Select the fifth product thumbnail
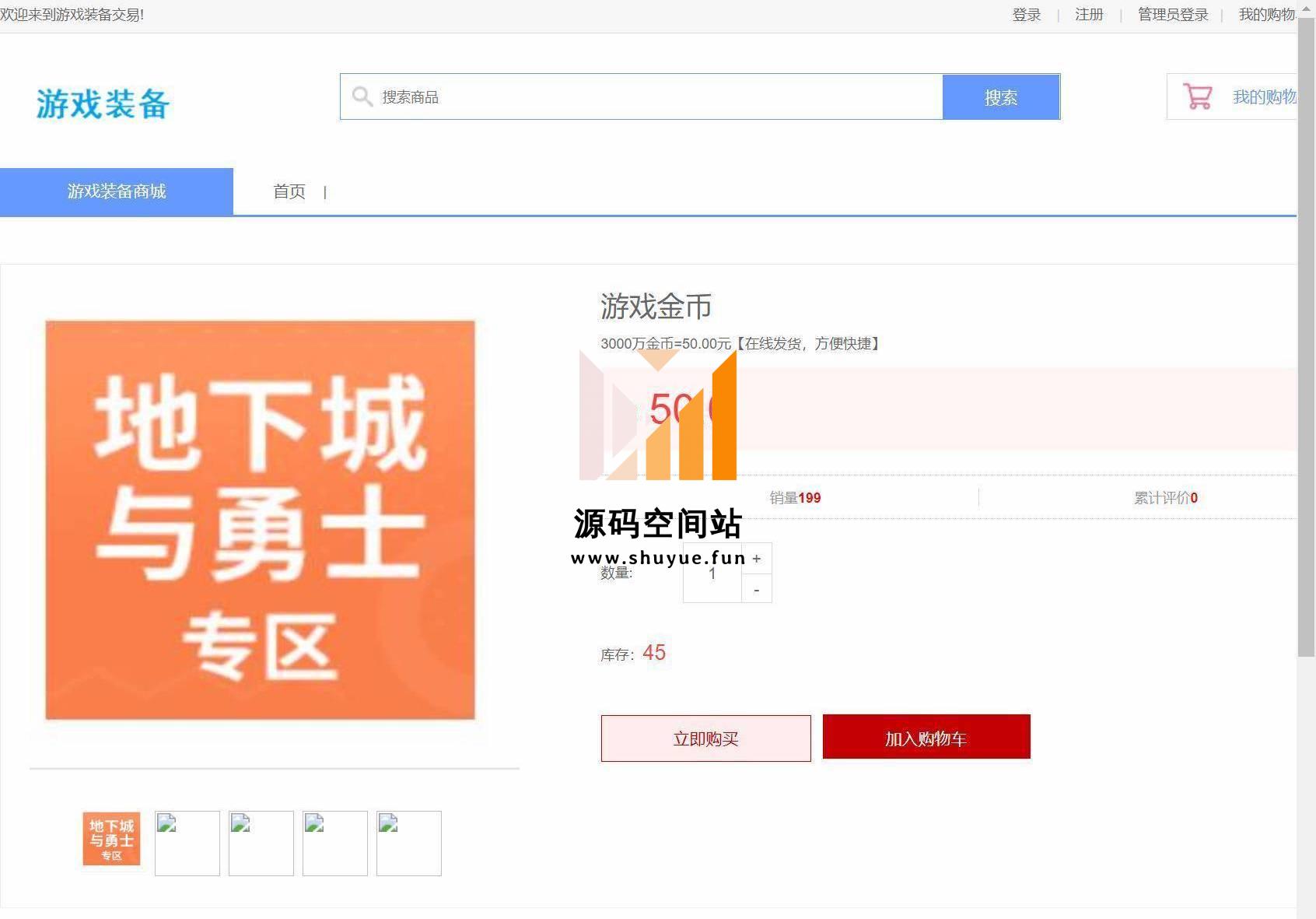 click(x=409, y=844)
